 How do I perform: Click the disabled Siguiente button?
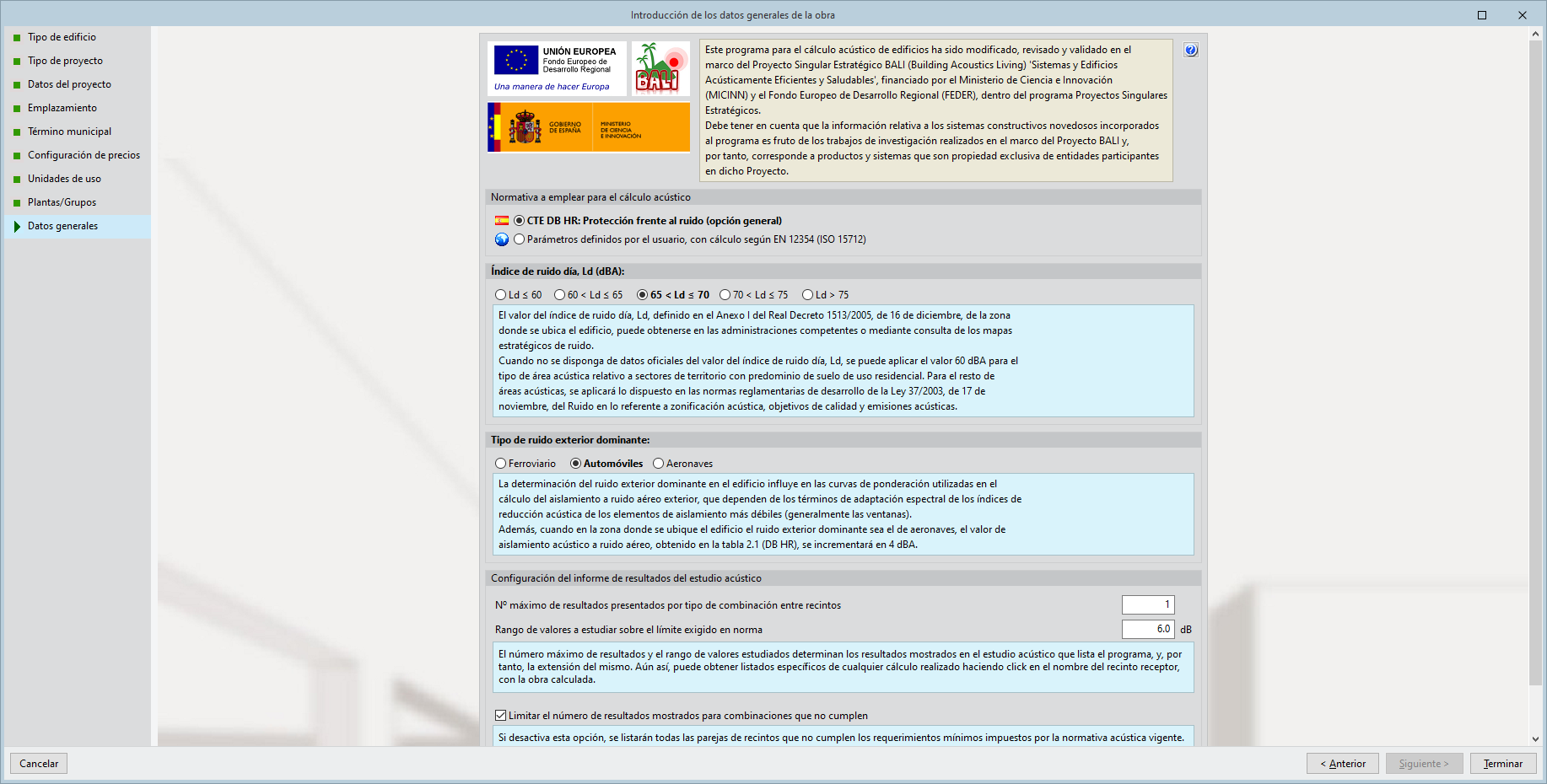(1424, 764)
